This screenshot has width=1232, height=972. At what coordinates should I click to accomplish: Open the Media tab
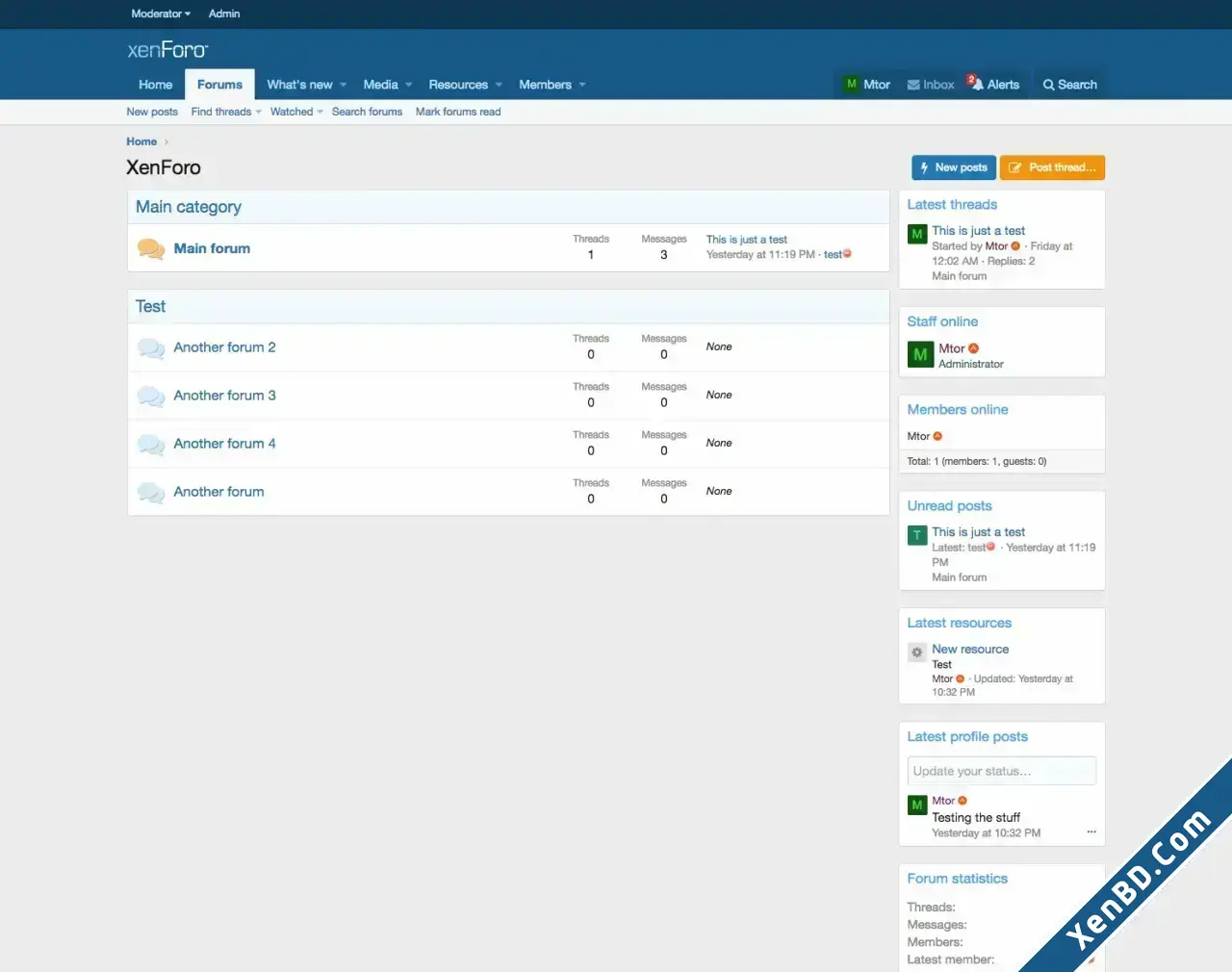pyautogui.click(x=380, y=85)
